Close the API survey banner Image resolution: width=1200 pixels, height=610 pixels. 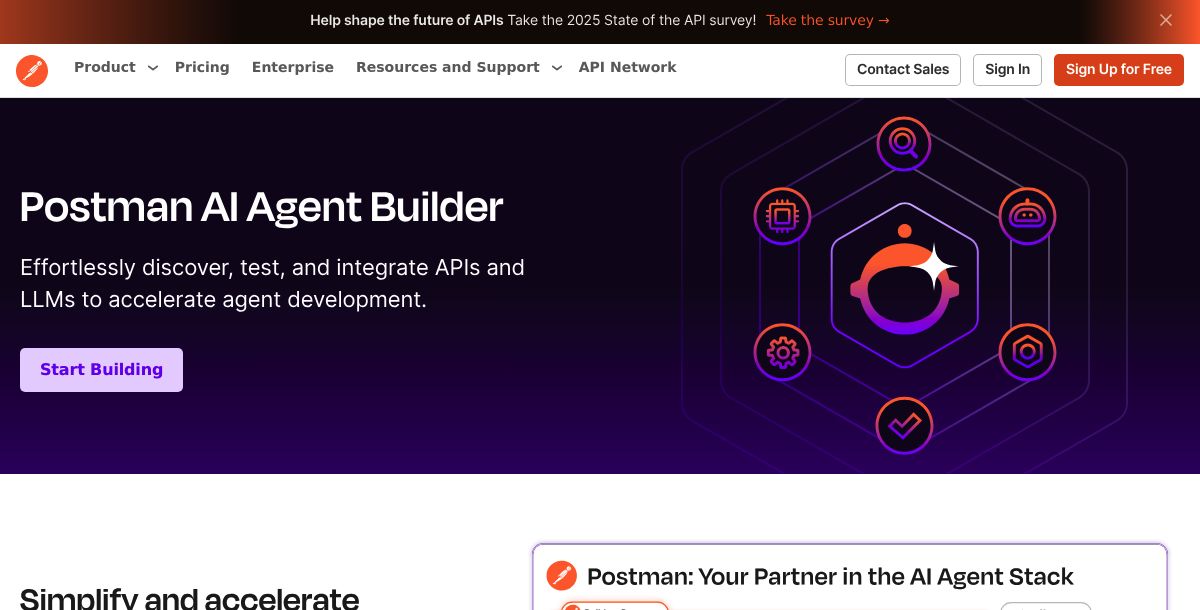pyautogui.click(x=1166, y=20)
